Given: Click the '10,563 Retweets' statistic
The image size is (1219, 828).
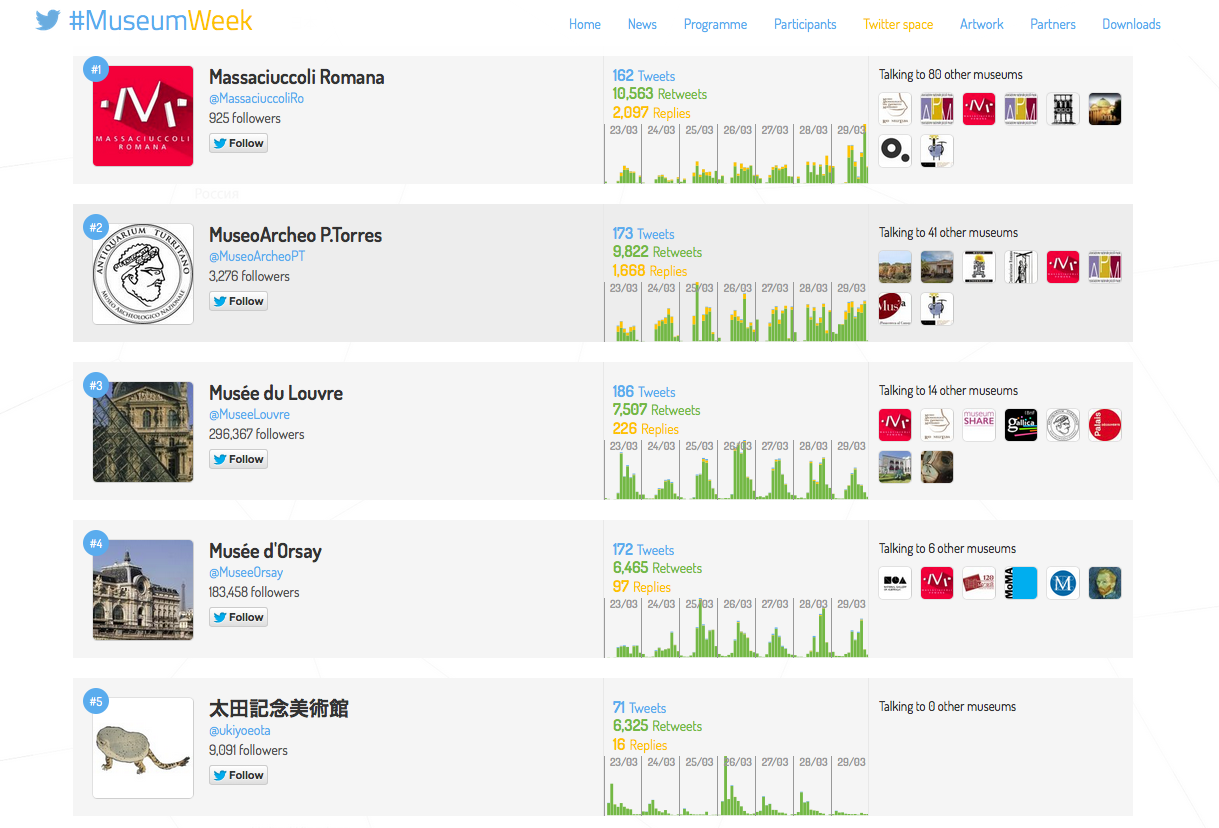Looking at the screenshot, I should pyautogui.click(x=660, y=94).
